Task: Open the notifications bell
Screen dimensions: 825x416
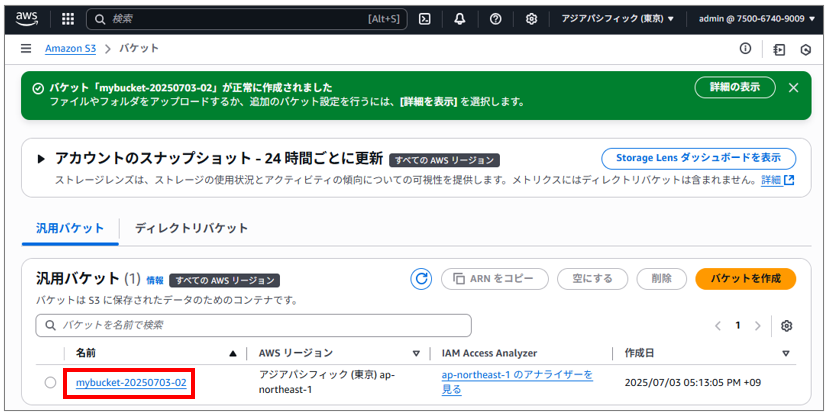Action: [460, 19]
